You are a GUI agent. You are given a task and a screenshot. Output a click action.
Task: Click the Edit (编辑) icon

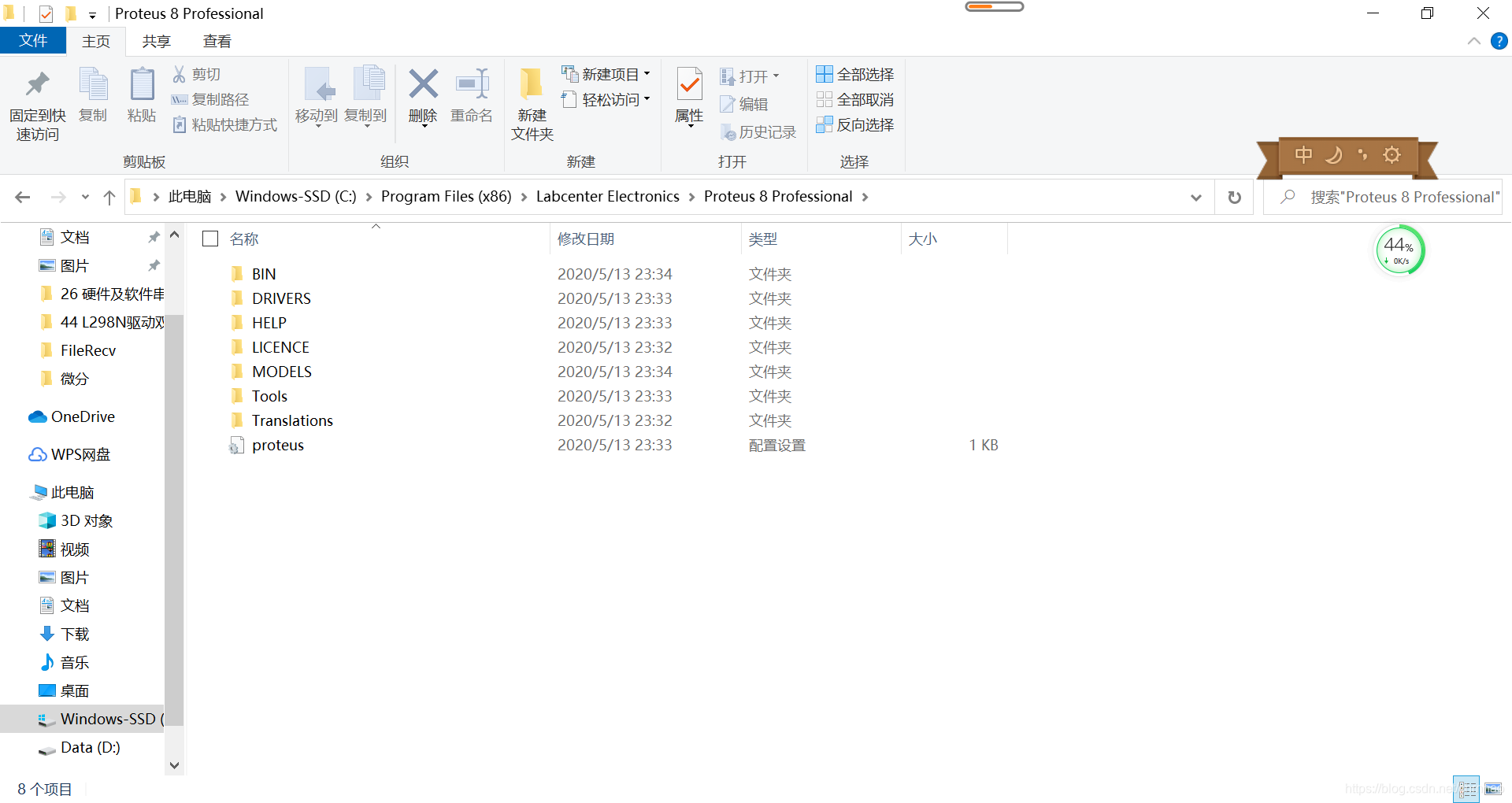pyautogui.click(x=727, y=104)
